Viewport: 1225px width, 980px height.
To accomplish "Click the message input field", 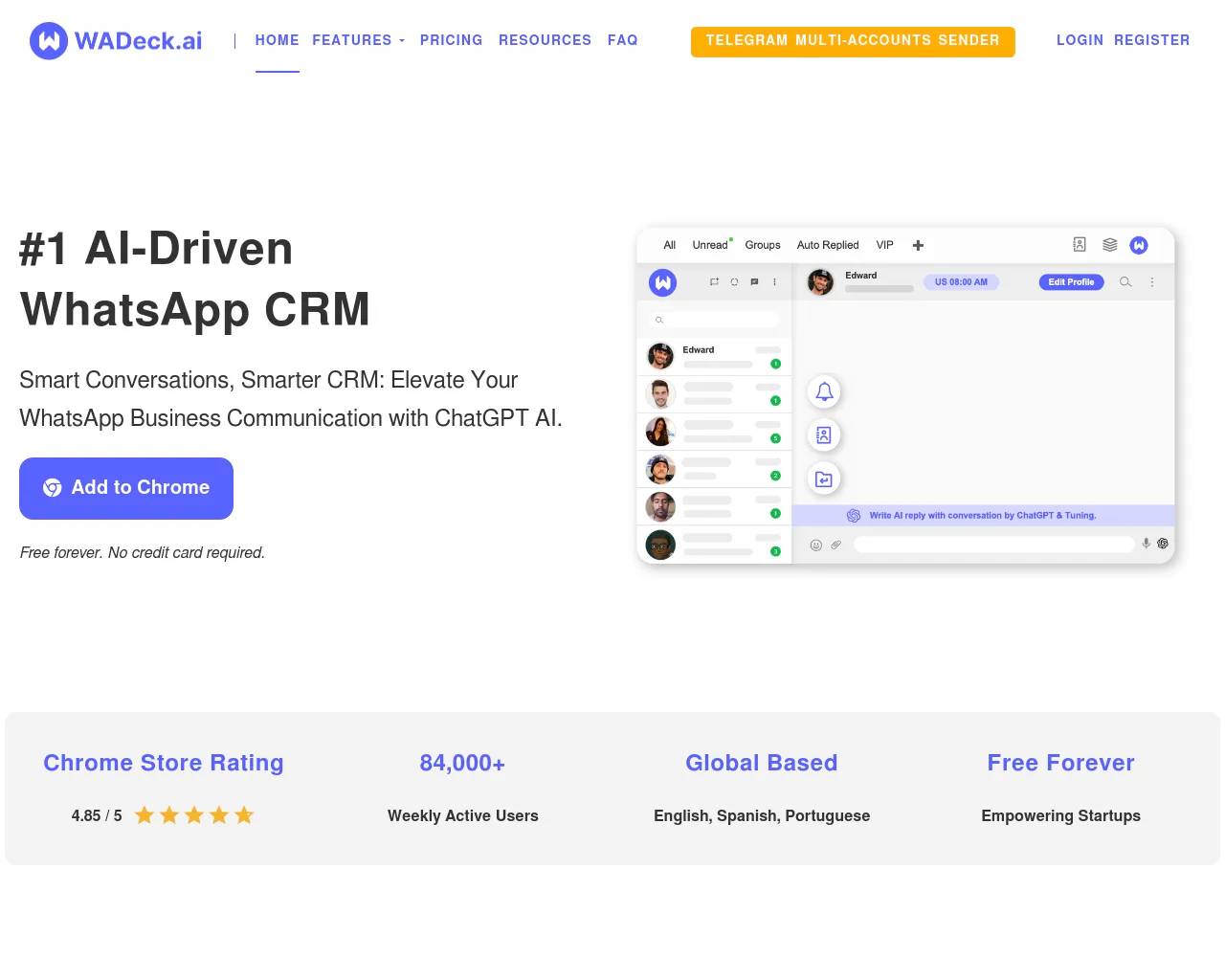I will [x=993, y=545].
